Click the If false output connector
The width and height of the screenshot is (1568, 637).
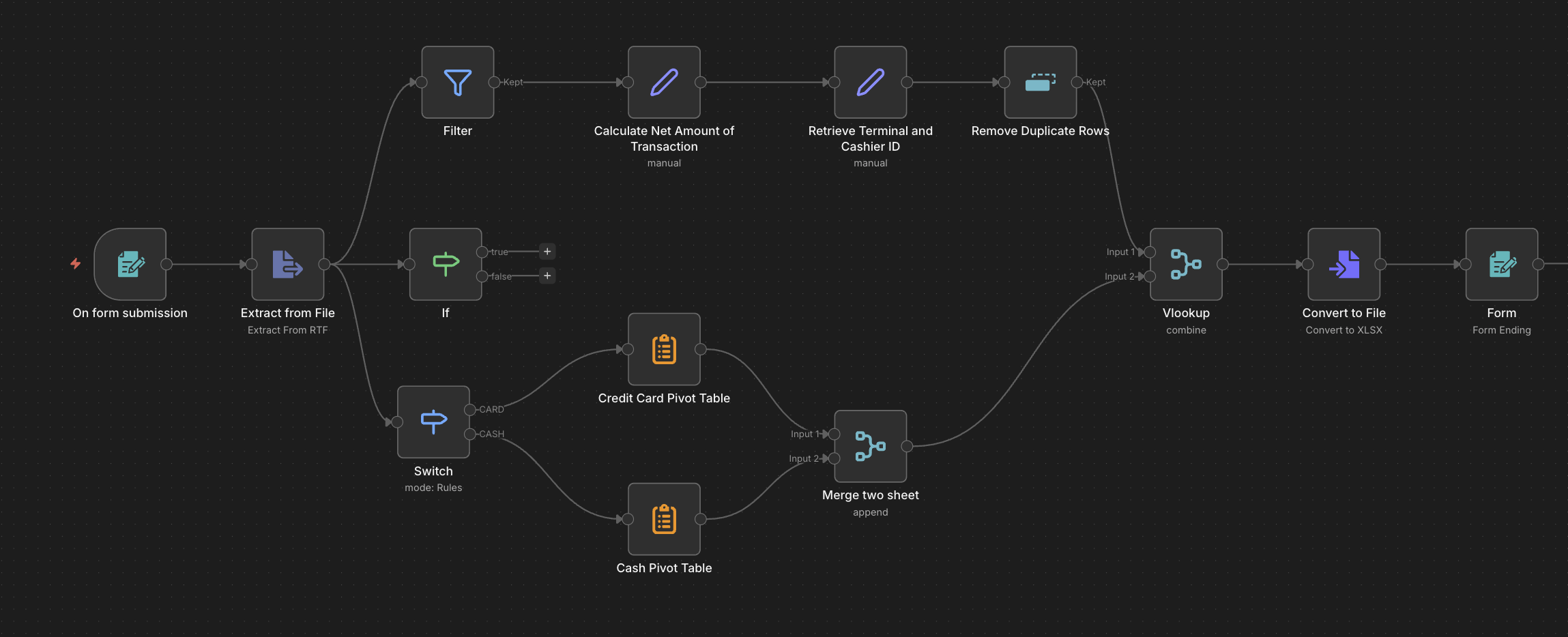click(482, 276)
